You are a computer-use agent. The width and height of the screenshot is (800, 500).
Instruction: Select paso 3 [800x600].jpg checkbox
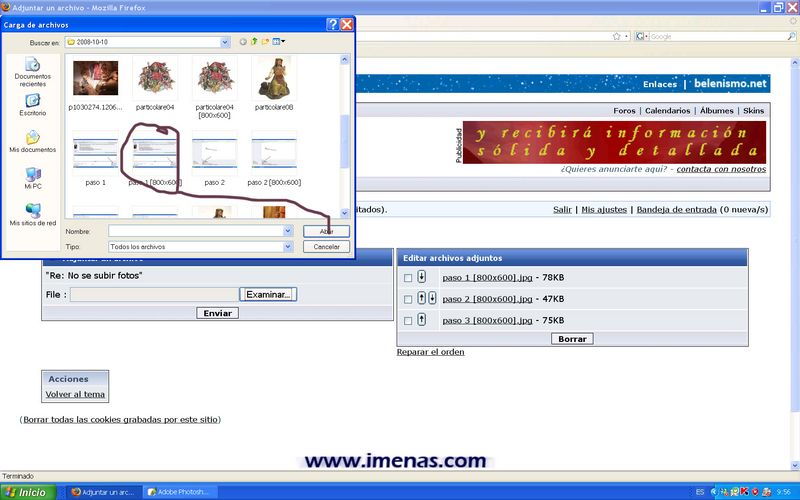pos(408,321)
